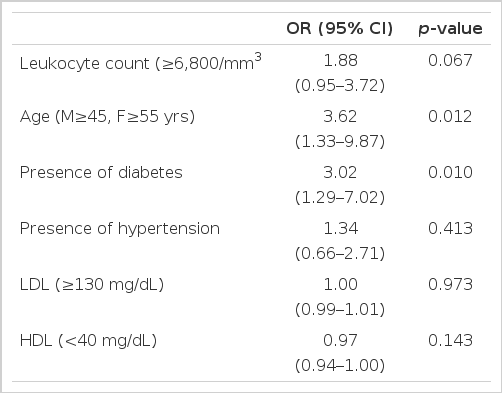
Task: Click the 0.97 odds ratio for HDL
Action: click(x=340, y=340)
